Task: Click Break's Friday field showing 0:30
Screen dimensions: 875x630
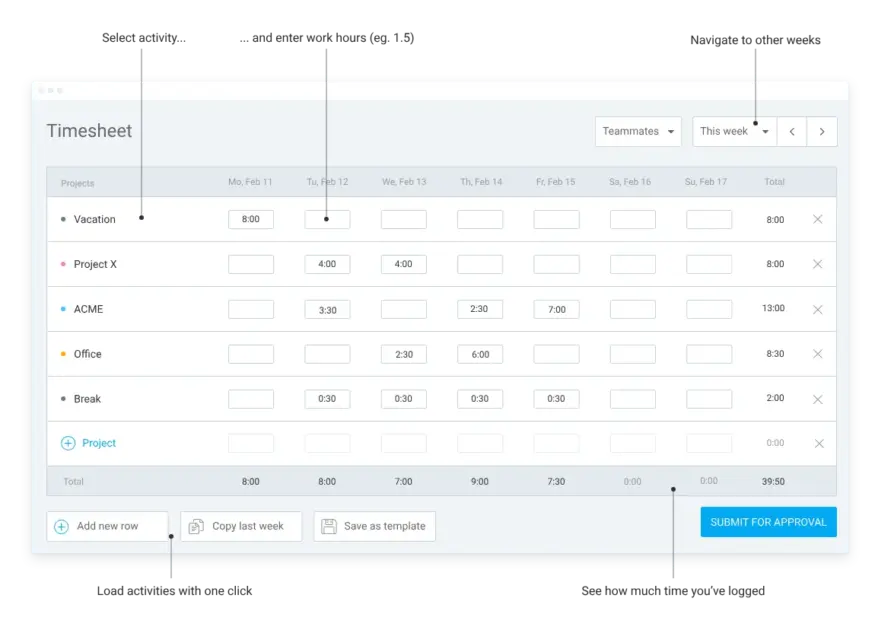Action: pos(556,398)
